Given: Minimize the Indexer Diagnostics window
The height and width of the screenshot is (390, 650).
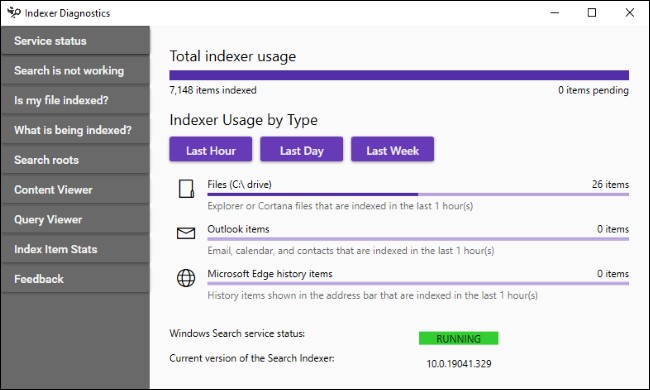Looking at the screenshot, I should [x=555, y=13].
